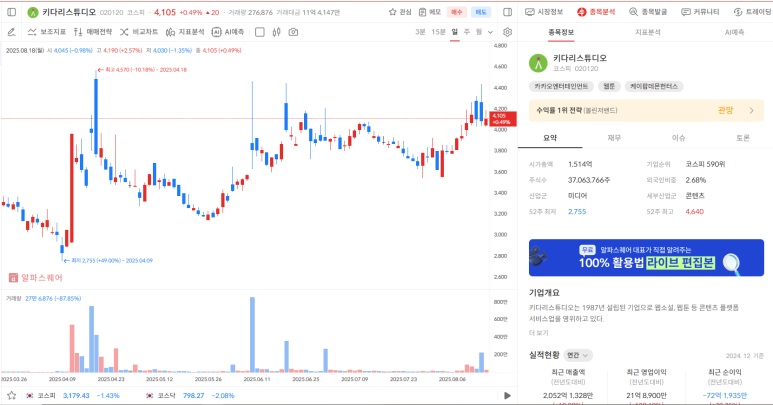Image resolution: width=773 pixels, height=405 pixels.
Task: Open 보조지표 auxiliary indicators
Action: [47, 32]
